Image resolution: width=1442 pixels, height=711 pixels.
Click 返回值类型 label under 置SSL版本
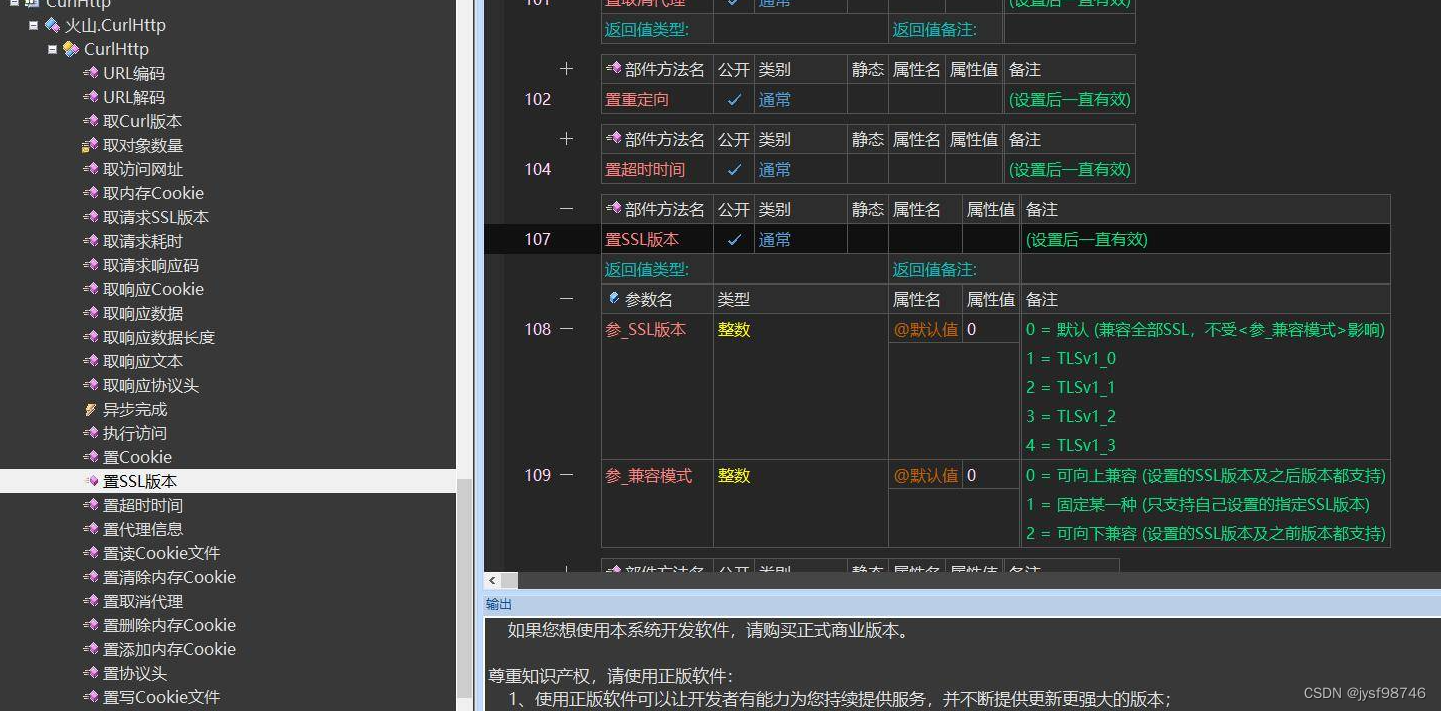click(x=646, y=269)
